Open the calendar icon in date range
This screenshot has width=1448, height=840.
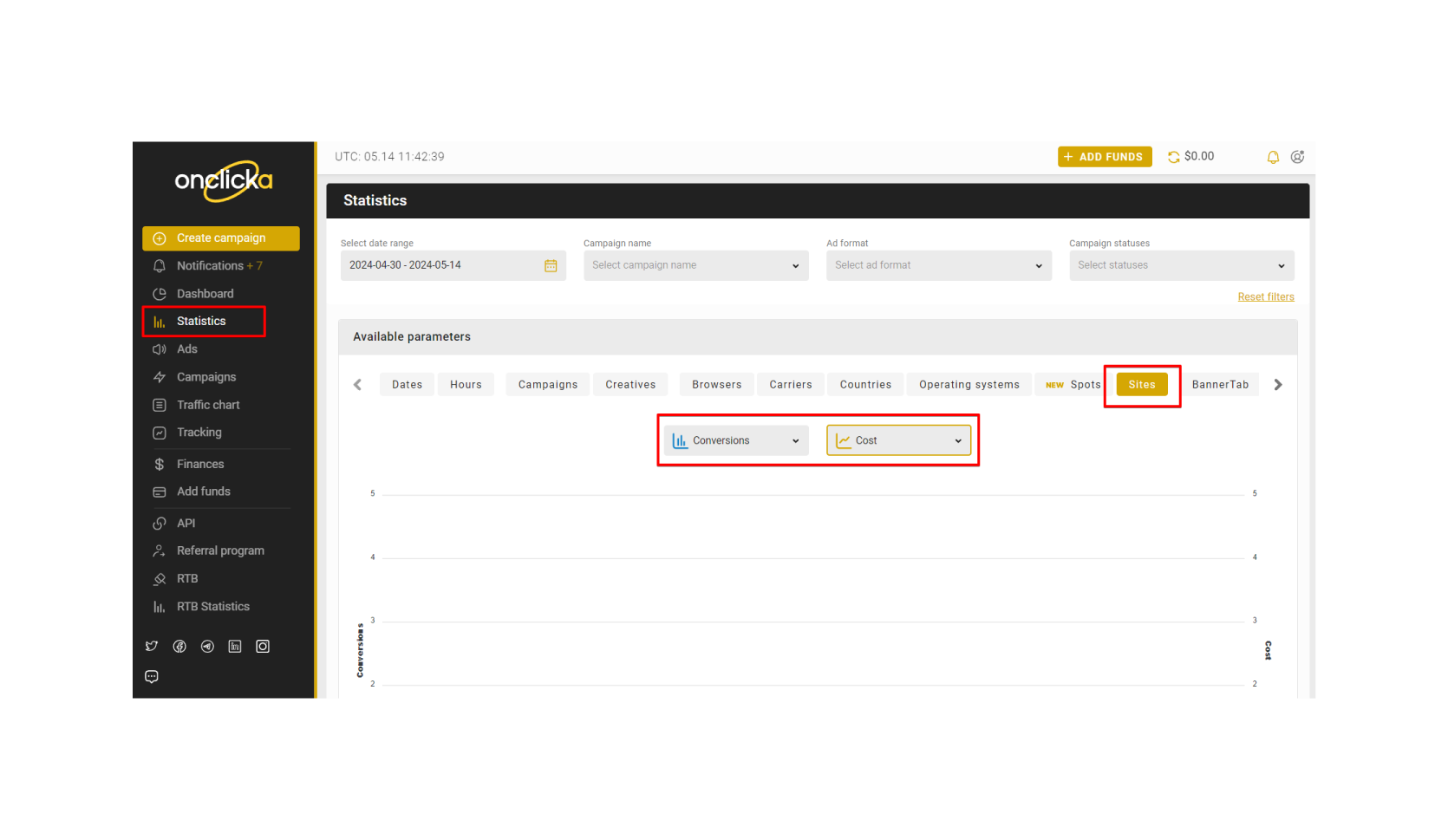[551, 265]
